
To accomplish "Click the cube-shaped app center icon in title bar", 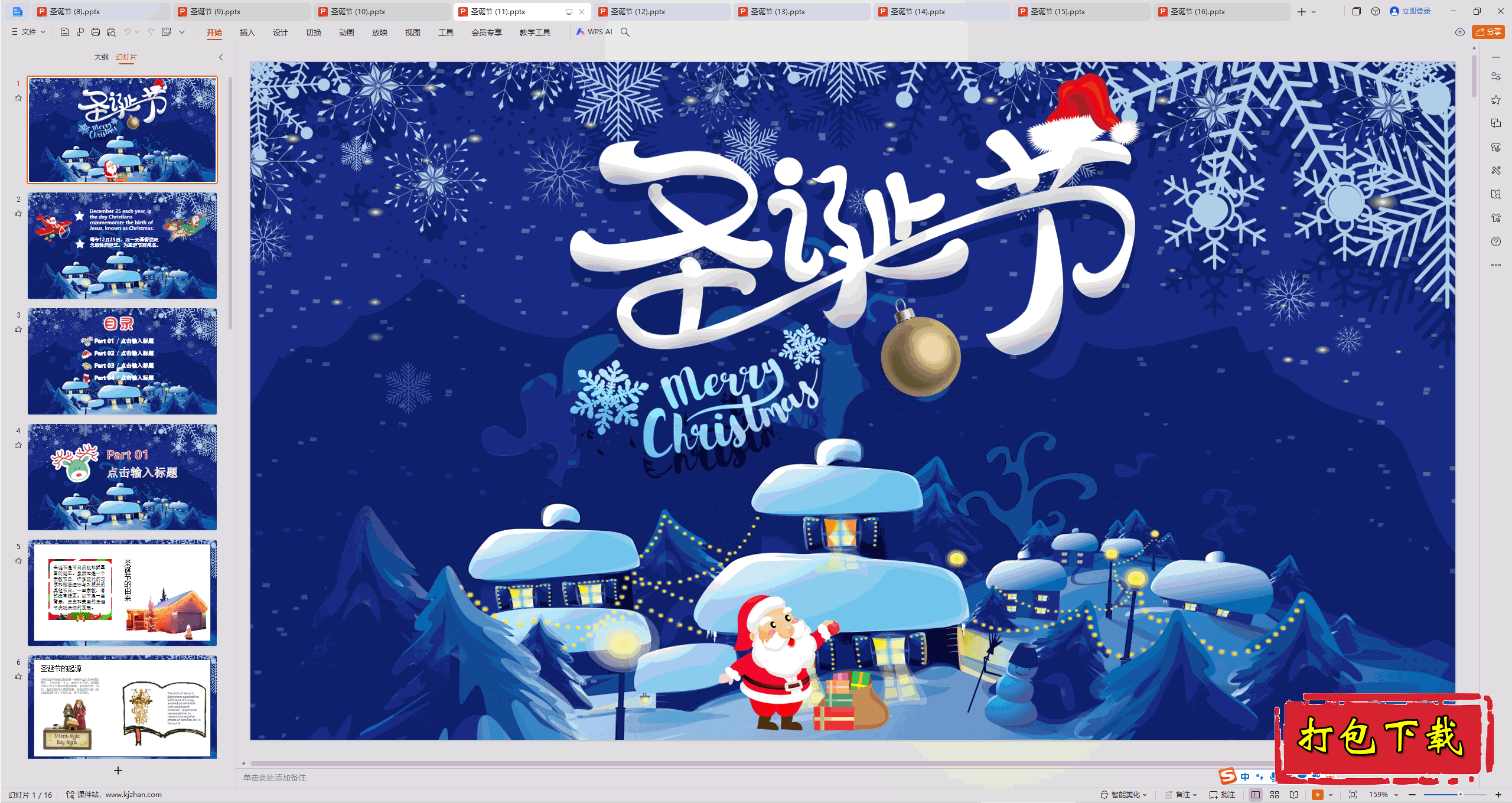I will [x=1376, y=11].
